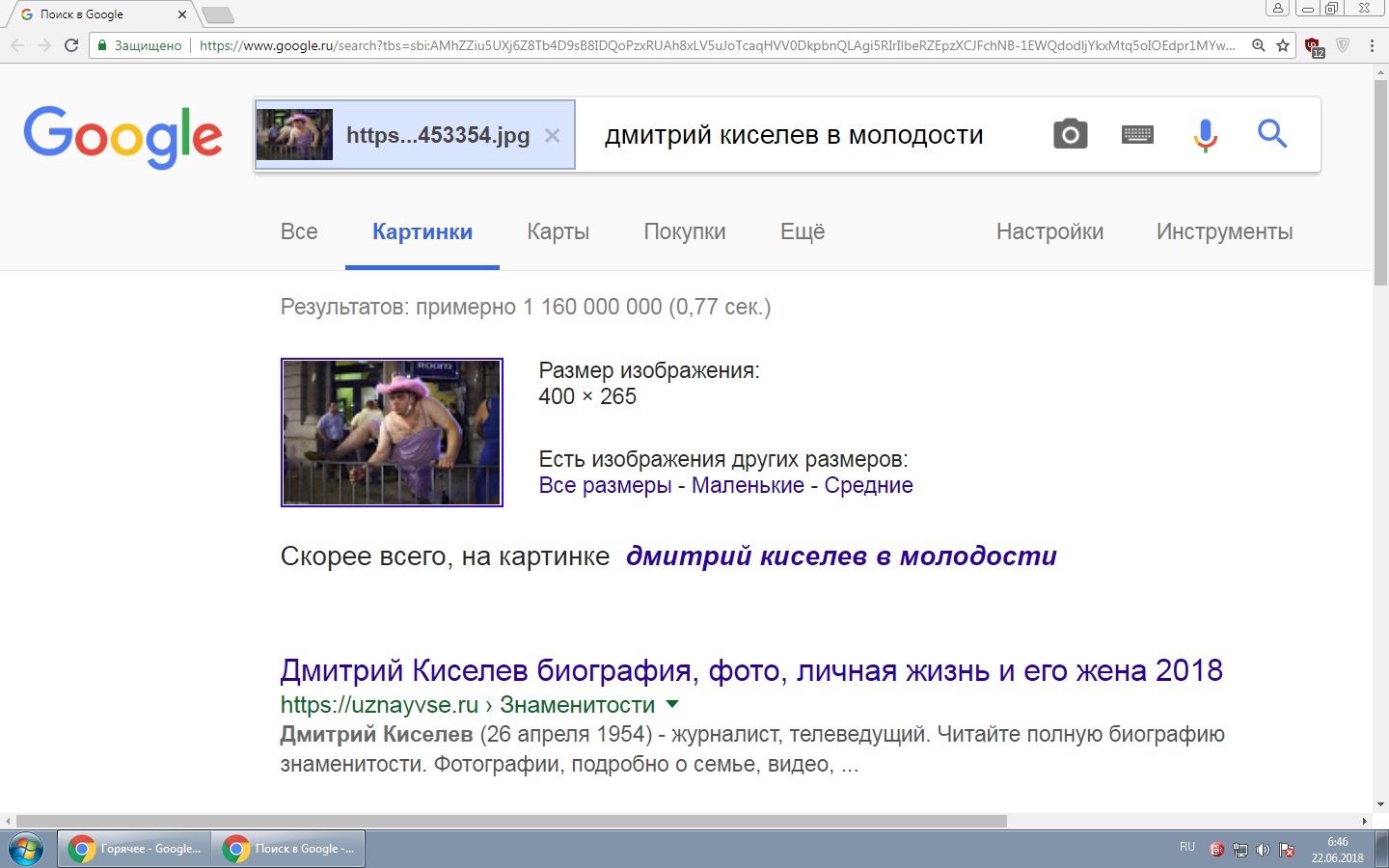This screenshot has height=868, width=1389.
Task: Open 'Средние' sizes link
Action: (868, 485)
